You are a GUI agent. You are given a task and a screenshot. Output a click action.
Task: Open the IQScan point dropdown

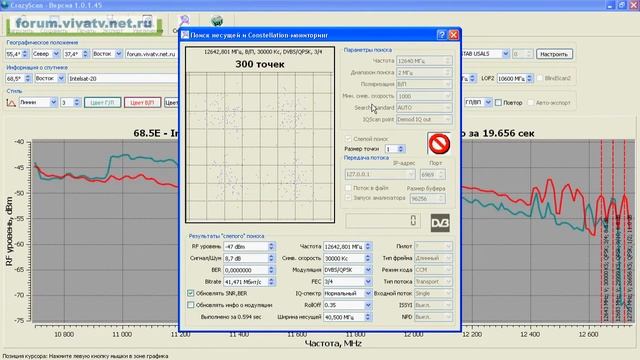pyautogui.click(x=448, y=120)
